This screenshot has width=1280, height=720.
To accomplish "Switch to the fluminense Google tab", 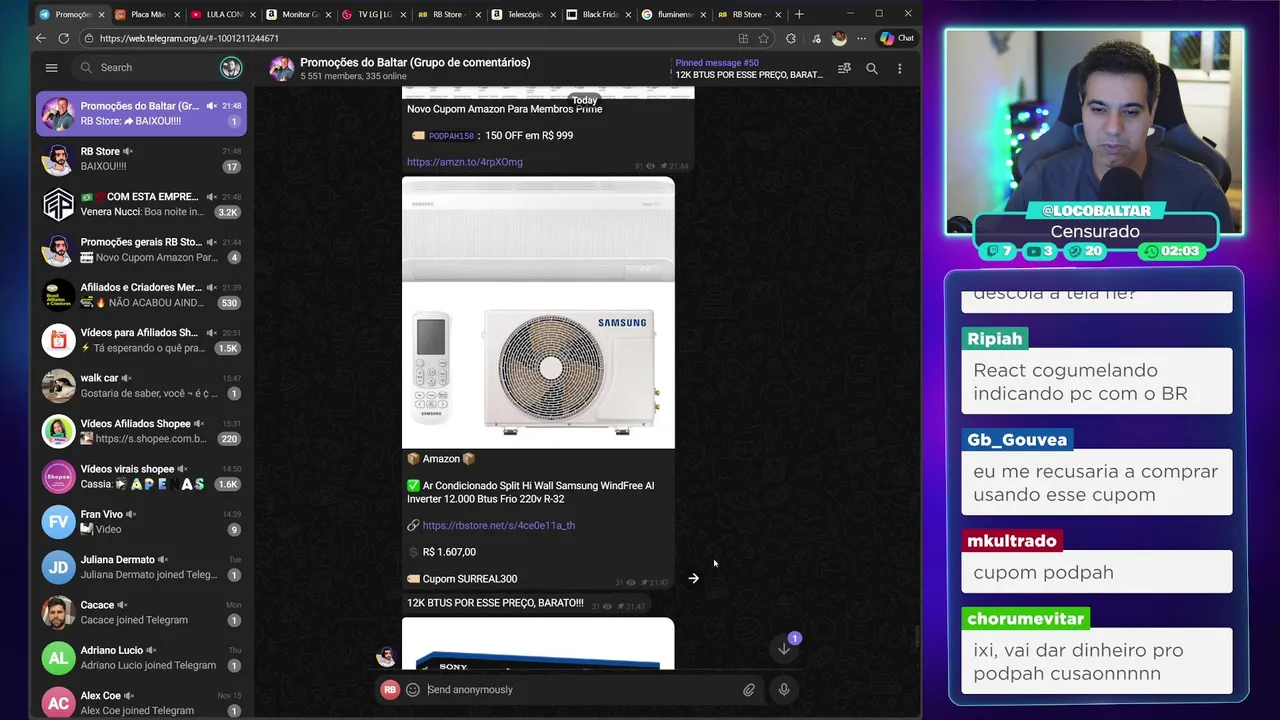I will (x=673, y=15).
